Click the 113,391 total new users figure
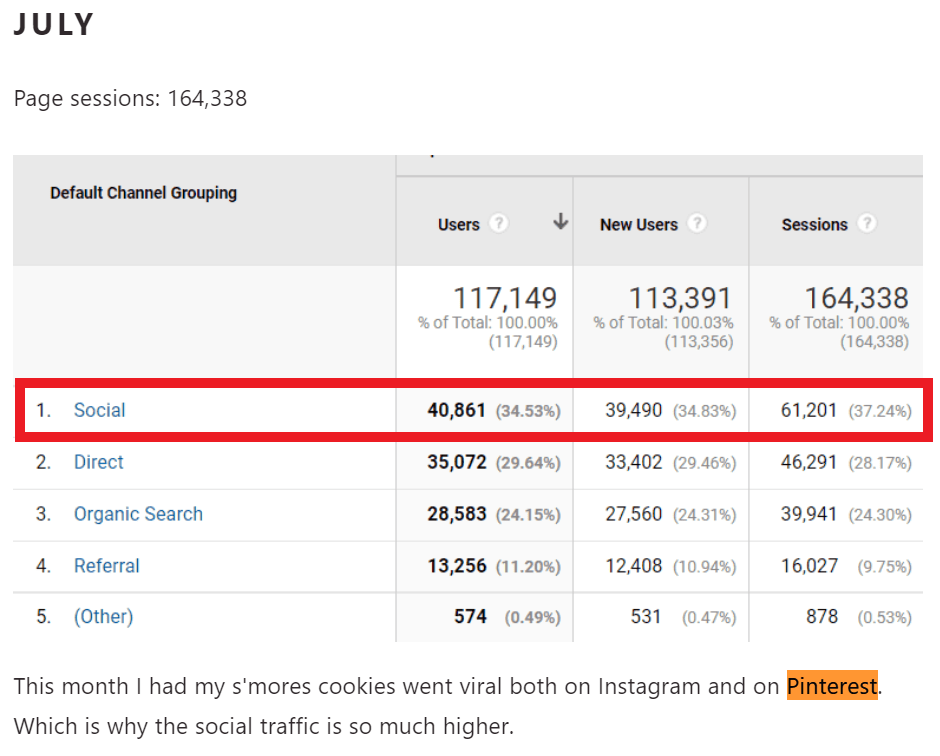The image size is (940, 756). [680, 298]
